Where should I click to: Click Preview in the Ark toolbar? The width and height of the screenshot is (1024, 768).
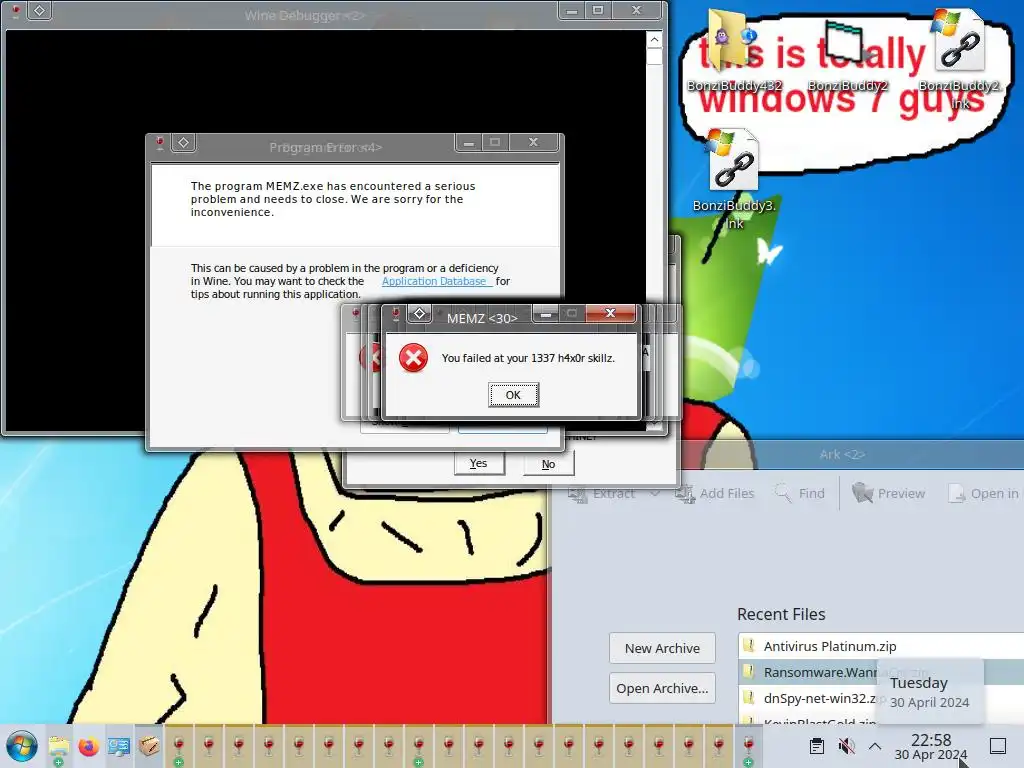(889, 494)
